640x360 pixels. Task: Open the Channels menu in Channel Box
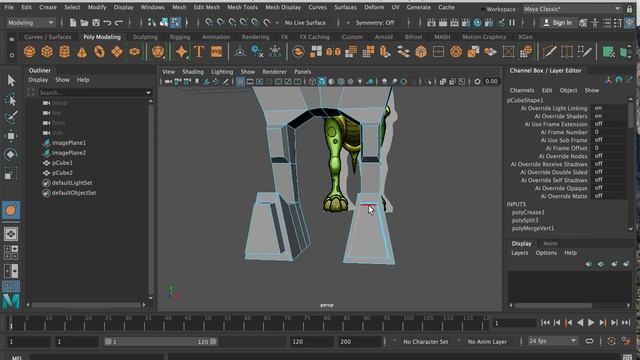point(522,91)
